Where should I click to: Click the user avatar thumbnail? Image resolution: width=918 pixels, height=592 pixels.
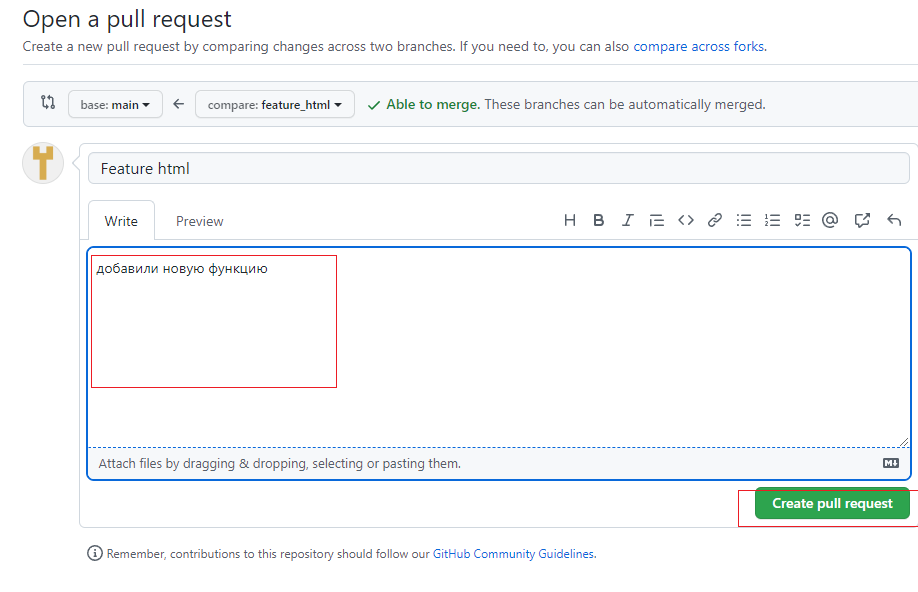coord(43,163)
